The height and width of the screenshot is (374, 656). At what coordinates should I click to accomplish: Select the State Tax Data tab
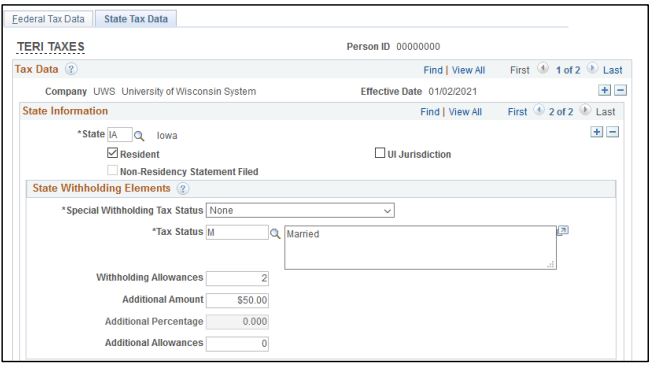click(x=136, y=19)
